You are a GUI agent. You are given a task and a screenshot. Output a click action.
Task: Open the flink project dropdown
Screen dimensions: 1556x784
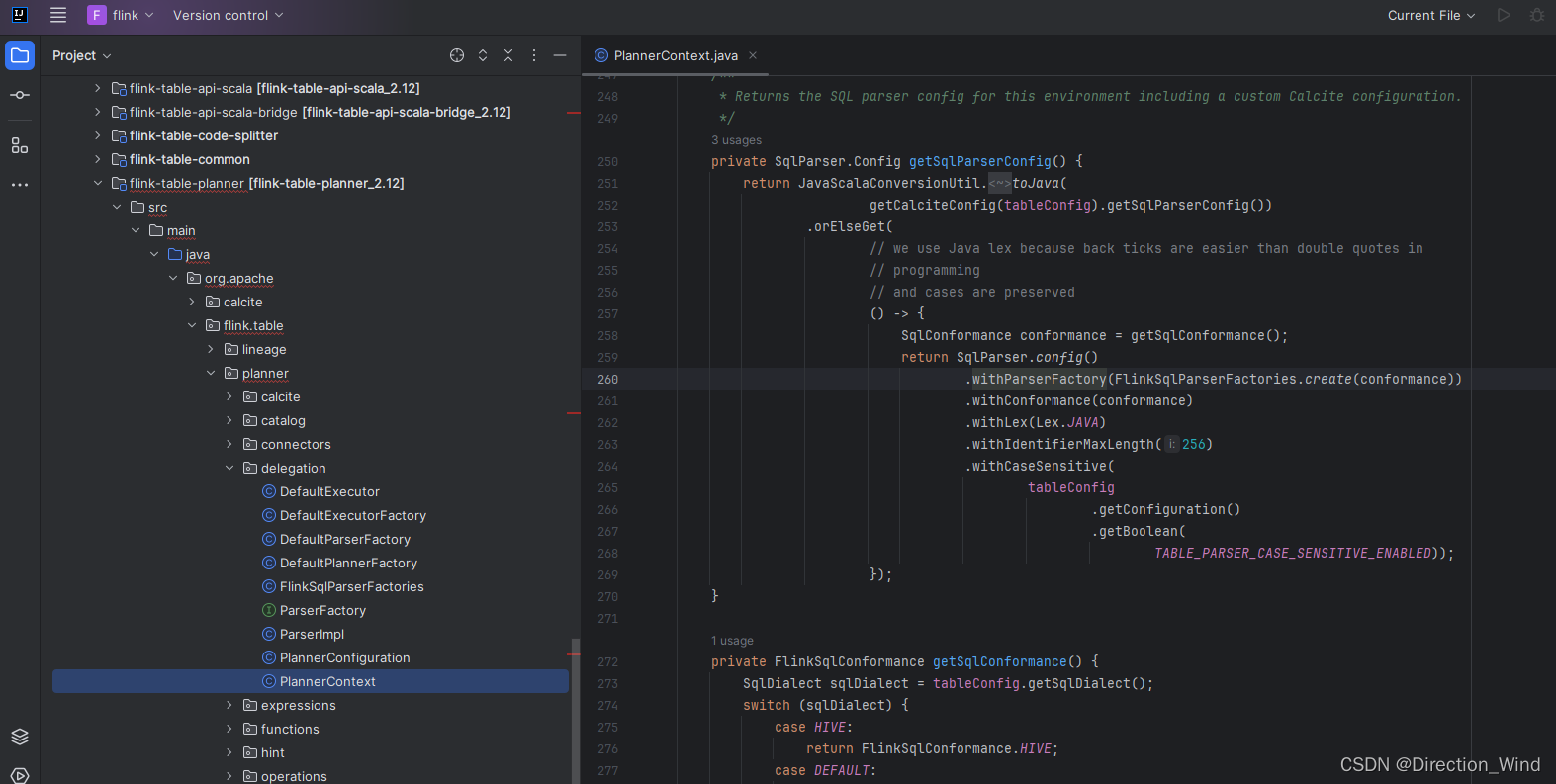click(x=122, y=15)
